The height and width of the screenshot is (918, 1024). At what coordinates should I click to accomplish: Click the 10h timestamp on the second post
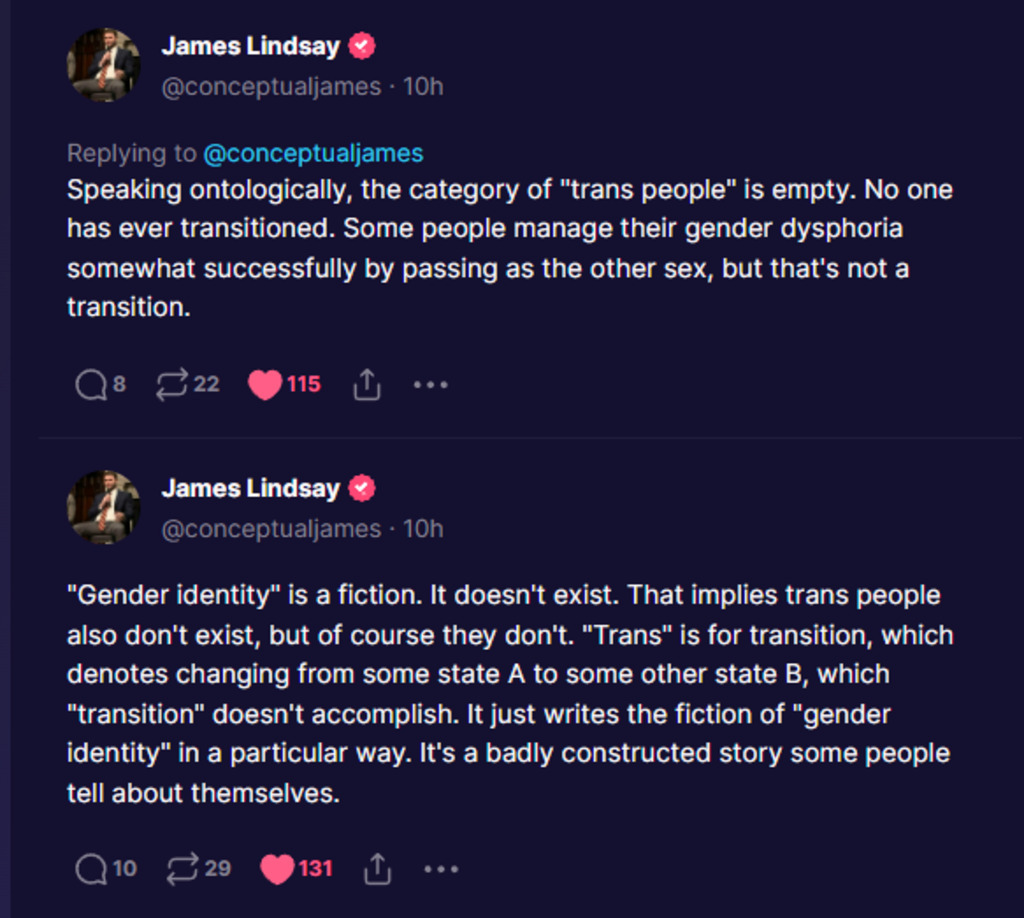tap(423, 529)
